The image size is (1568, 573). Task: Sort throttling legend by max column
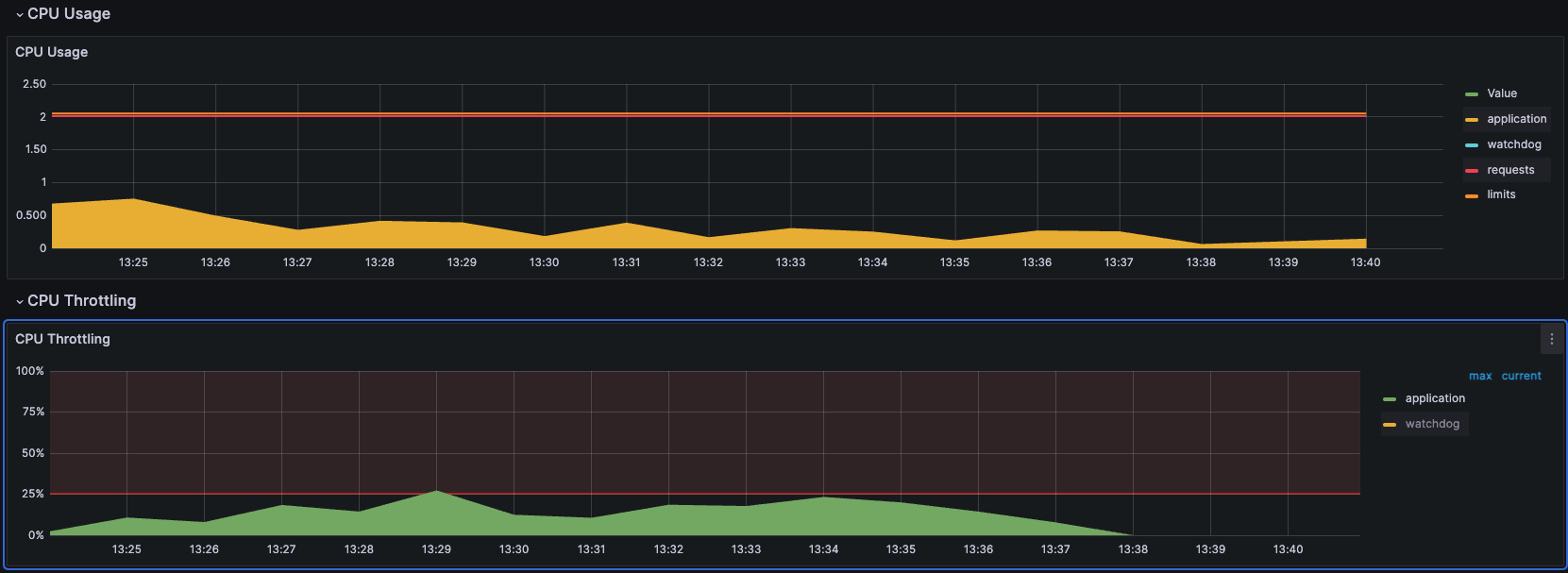(1480, 376)
